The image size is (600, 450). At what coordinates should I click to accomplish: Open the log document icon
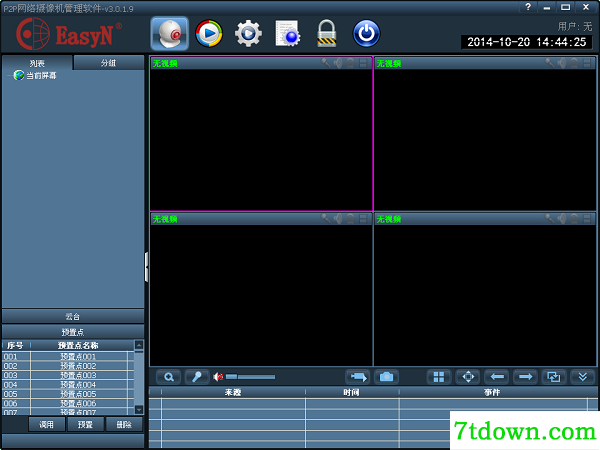pyautogui.click(x=288, y=34)
